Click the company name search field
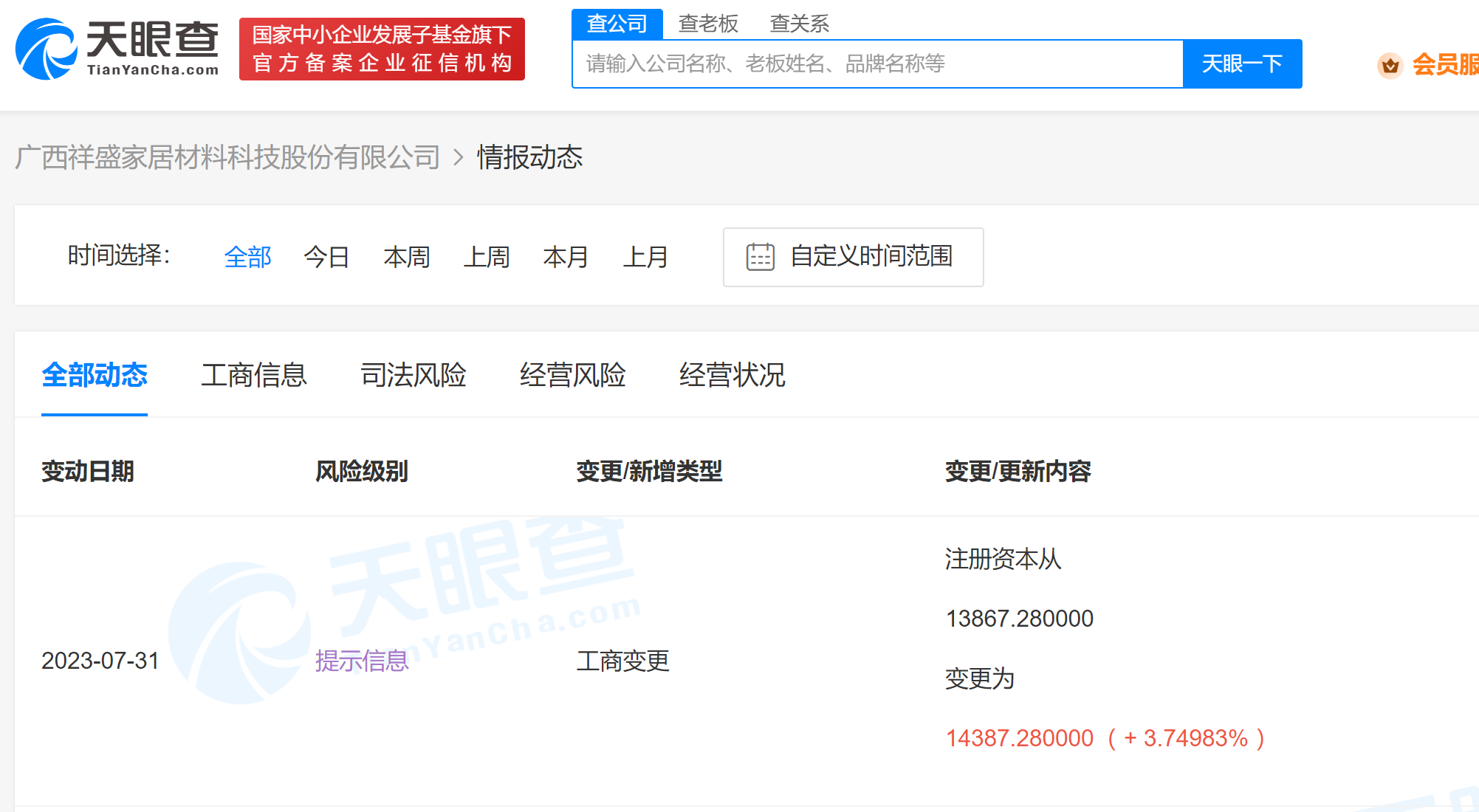The image size is (1479, 812). click(877, 64)
